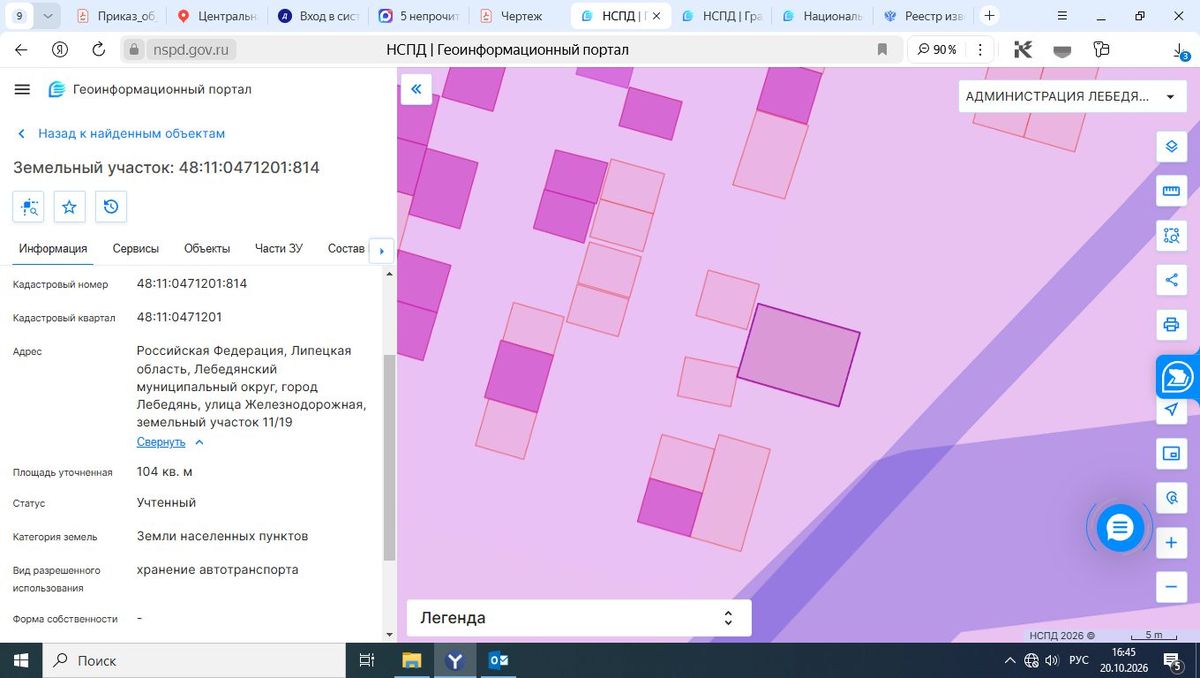Switch to the Объекты tab
This screenshot has height=678, width=1200.
click(207, 249)
